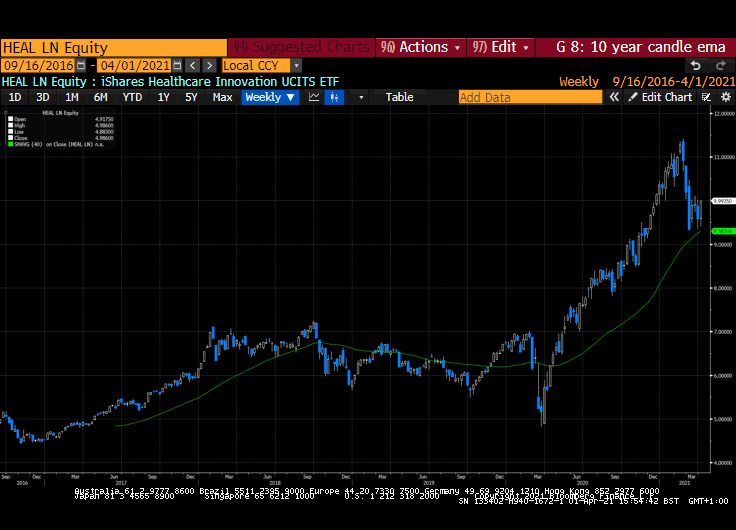Open start date calendar picker icon
Viewport: 736px width, 530px height.
click(x=81, y=65)
